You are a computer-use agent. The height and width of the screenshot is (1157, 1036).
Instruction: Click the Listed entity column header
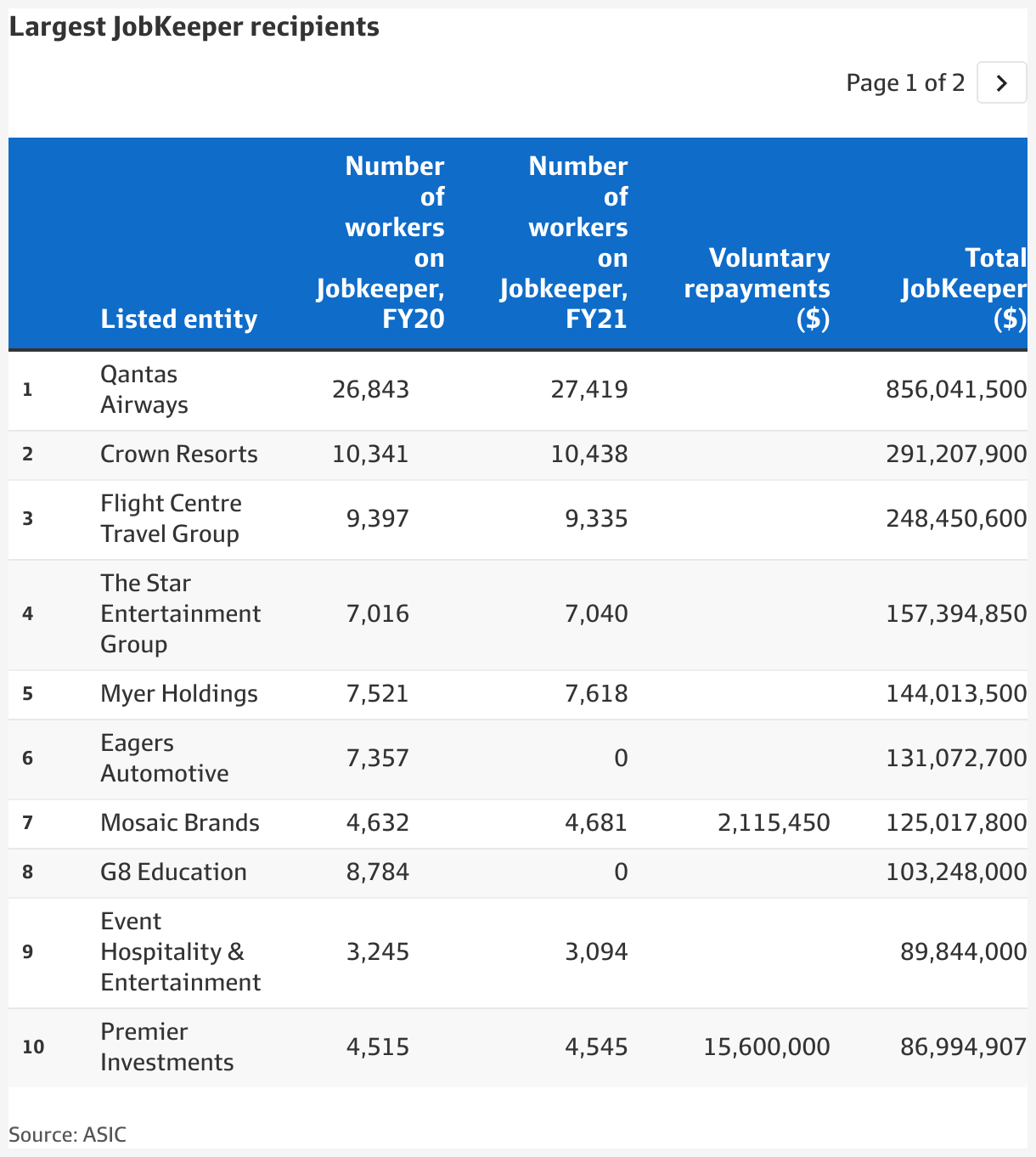[x=178, y=319]
